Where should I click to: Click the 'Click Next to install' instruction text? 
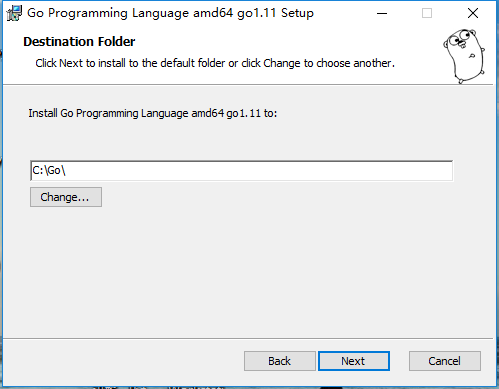215,63
